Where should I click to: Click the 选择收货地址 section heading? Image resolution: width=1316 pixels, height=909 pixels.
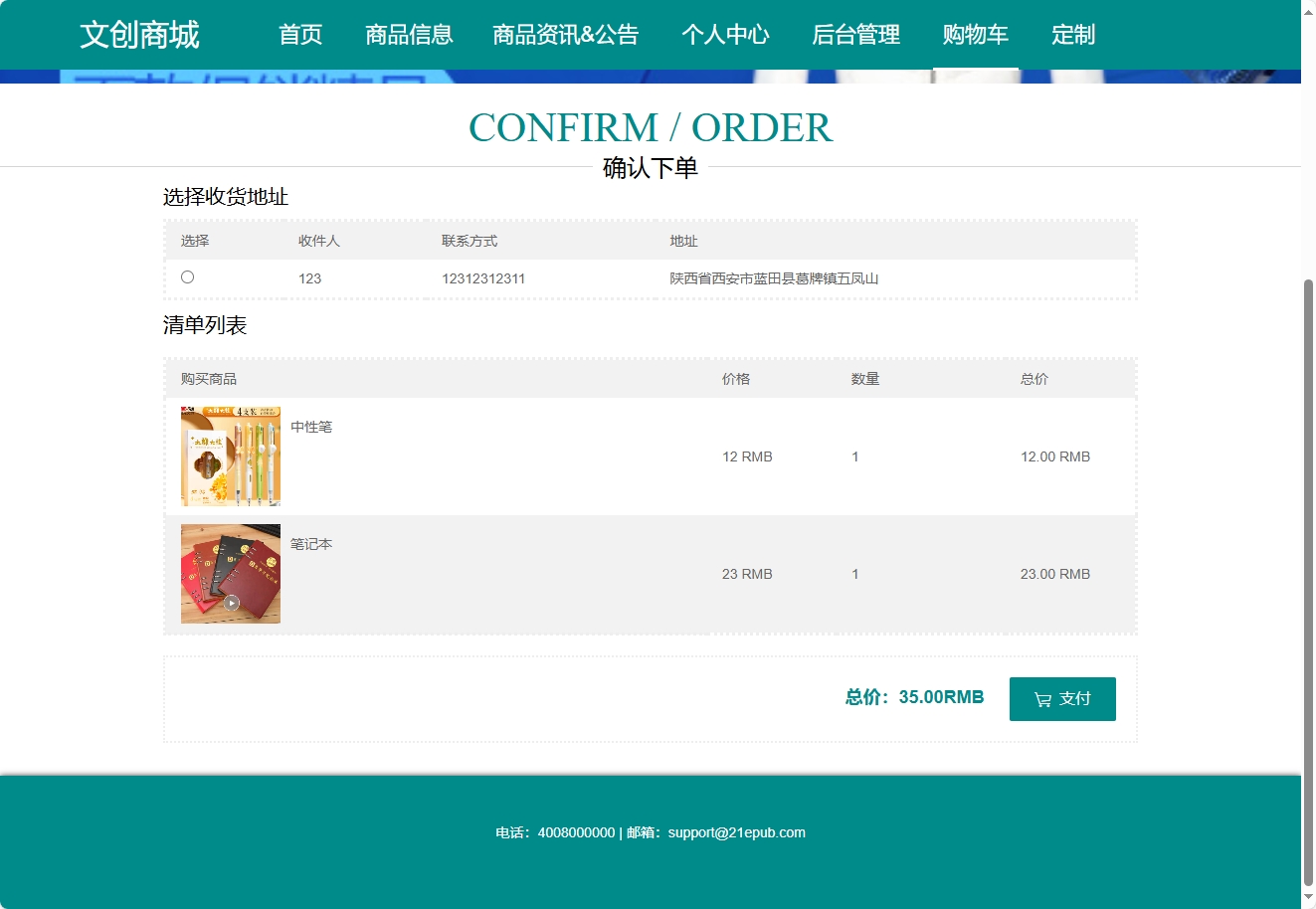pos(226,197)
